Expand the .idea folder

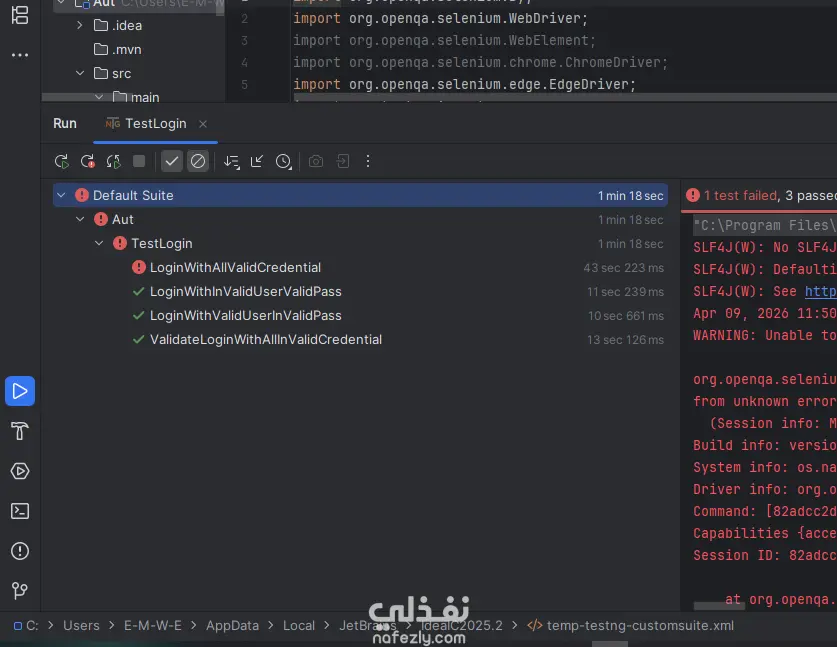[80, 25]
